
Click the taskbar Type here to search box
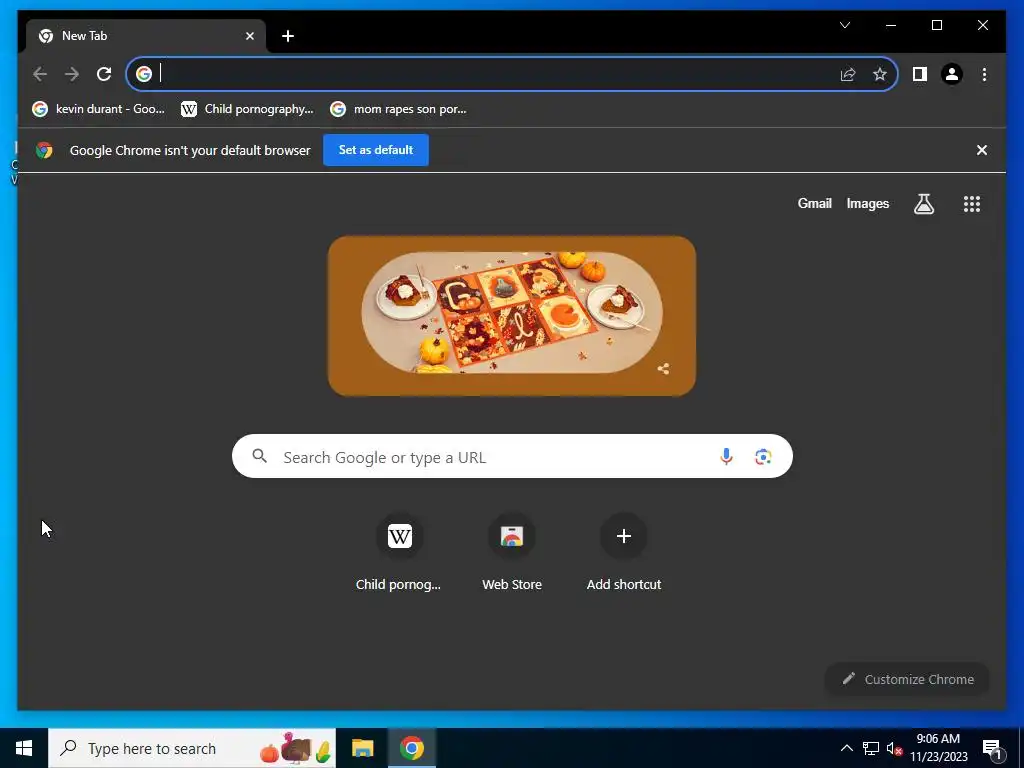point(192,748)
